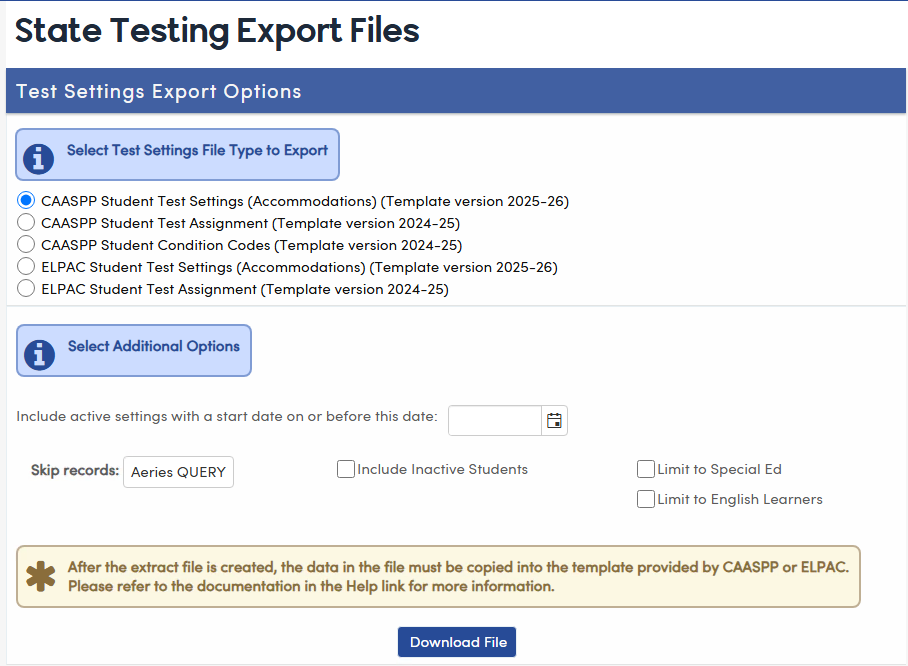Click the Test Settings Export Options header

tap(456, 91)
